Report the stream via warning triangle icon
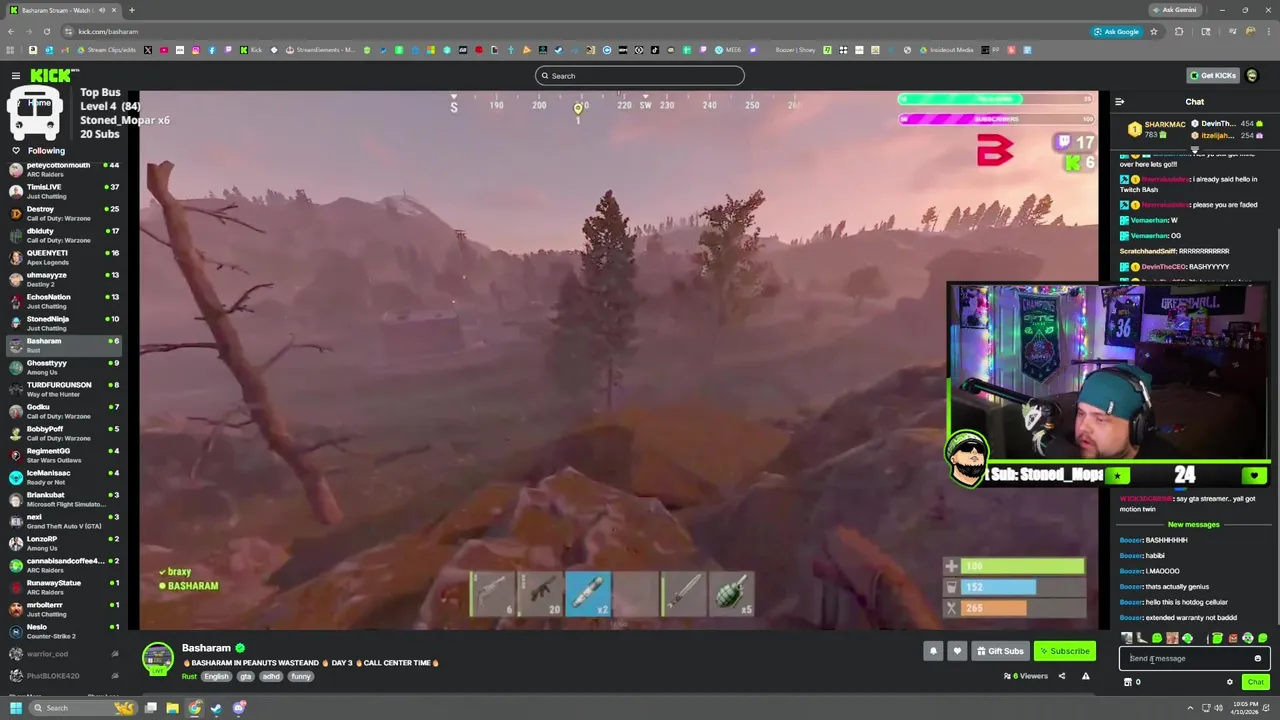Image resolution: width=1280 pixels, height=720 pixels. [x=1086, y=676]
